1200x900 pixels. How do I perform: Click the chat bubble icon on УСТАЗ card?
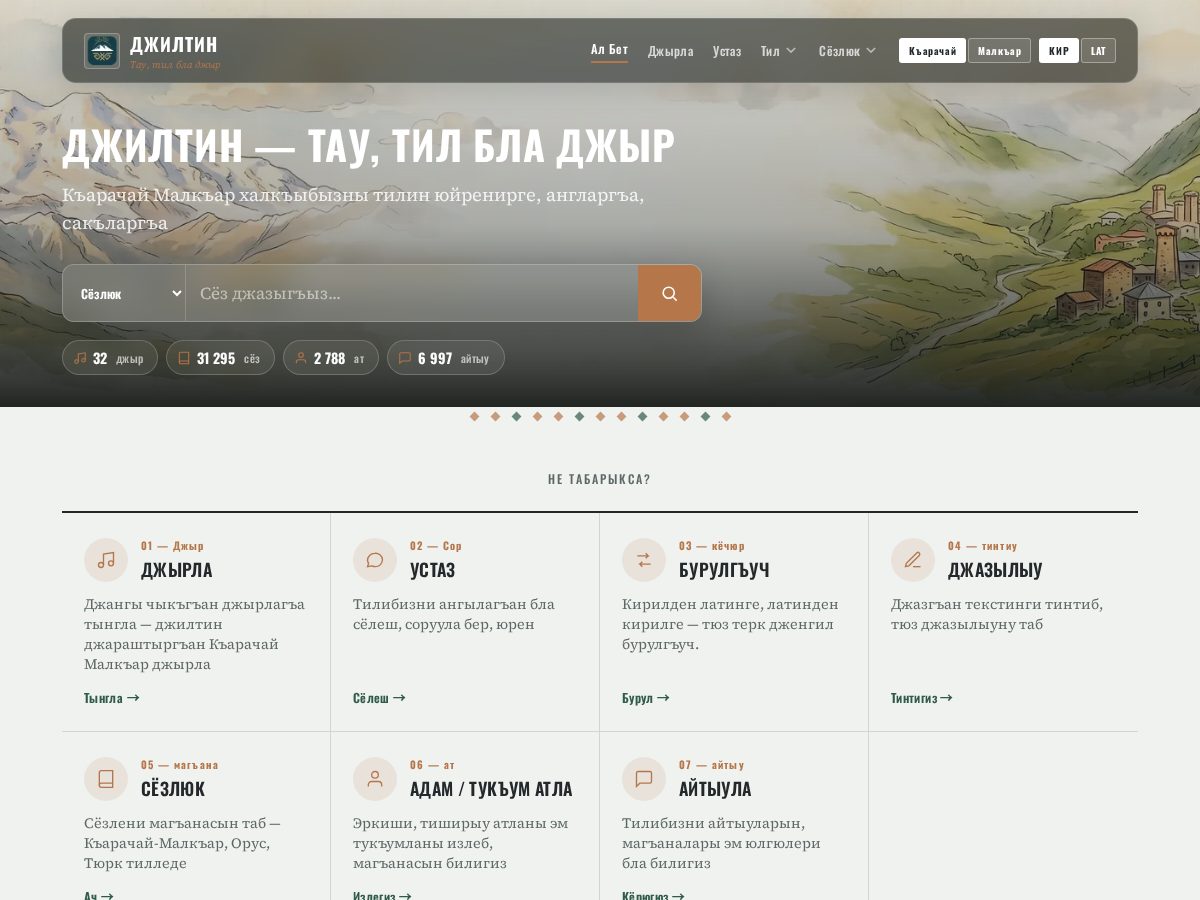pyautogui.click(x=375, y=560)
